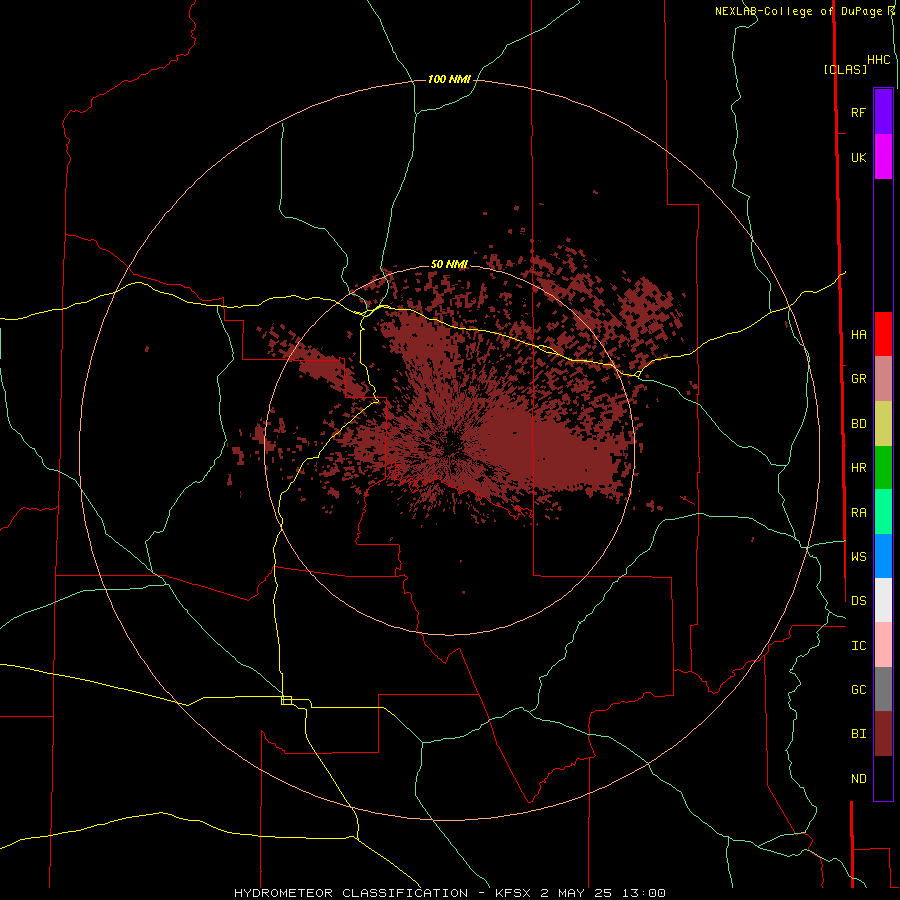Click the BD yellow legend swatch
900x900 pixels.
(883, 424)
